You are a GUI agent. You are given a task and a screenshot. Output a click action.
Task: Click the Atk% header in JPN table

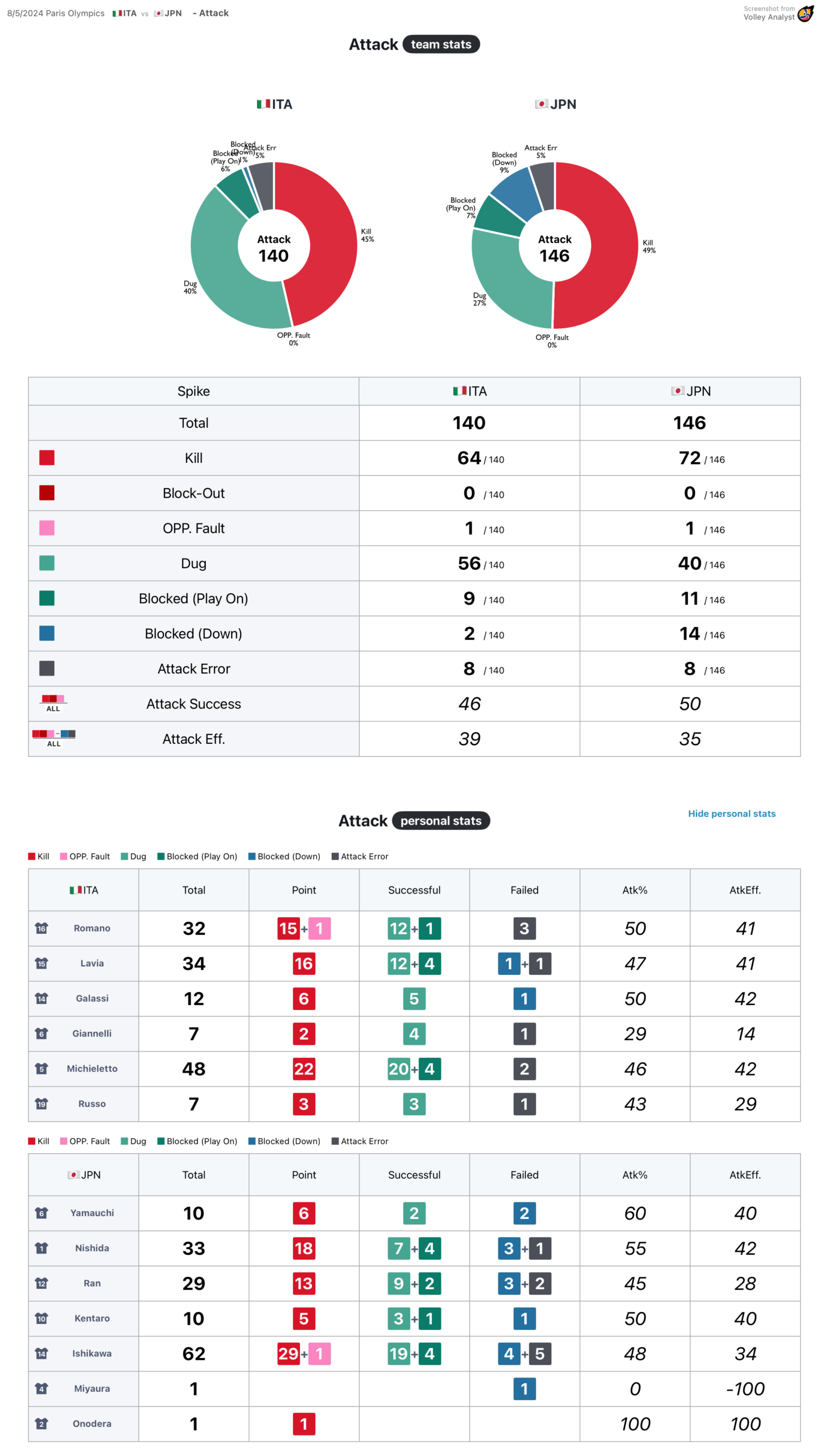point(634,1174)
